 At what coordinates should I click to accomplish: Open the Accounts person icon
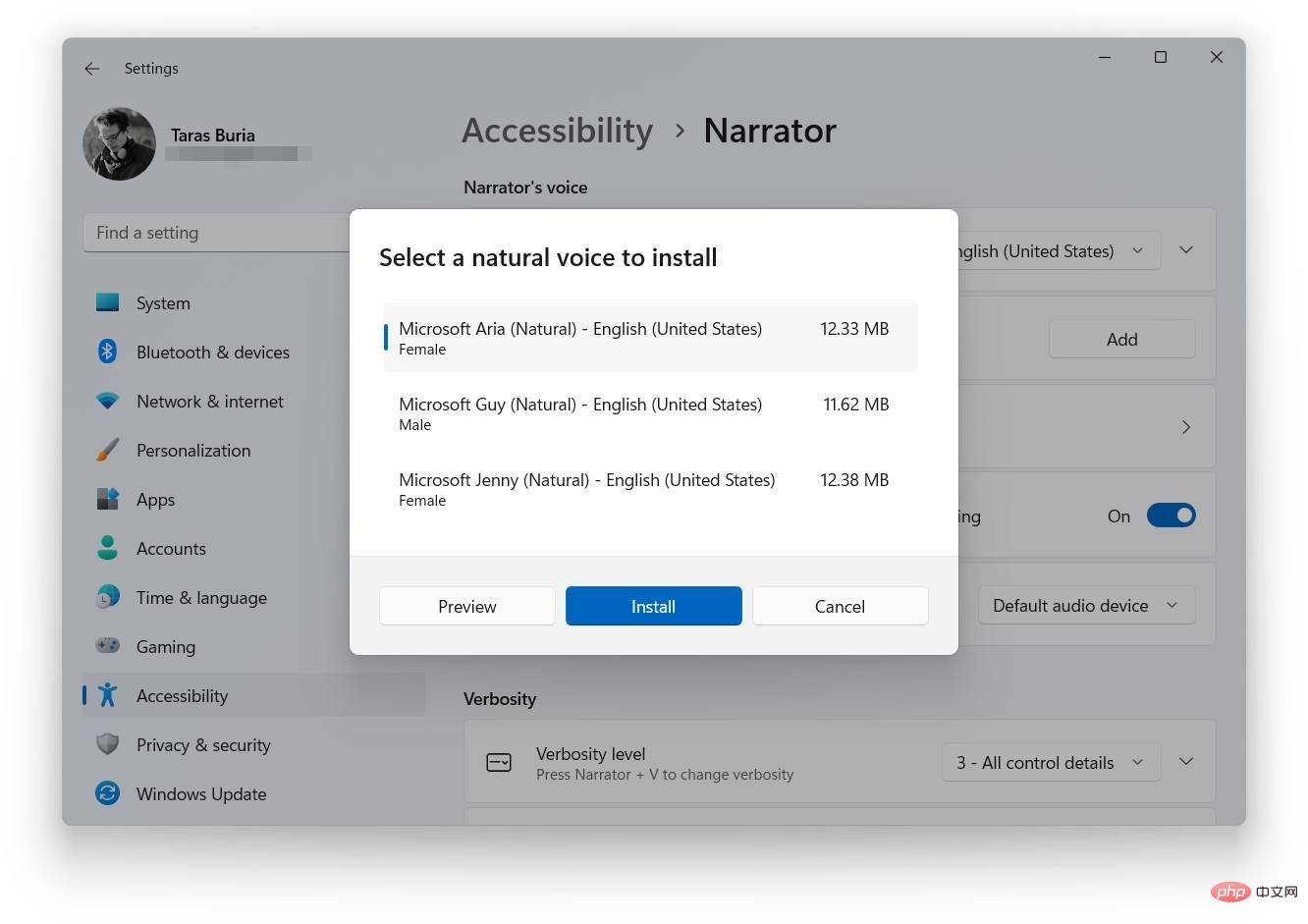(x=108, y=548)
